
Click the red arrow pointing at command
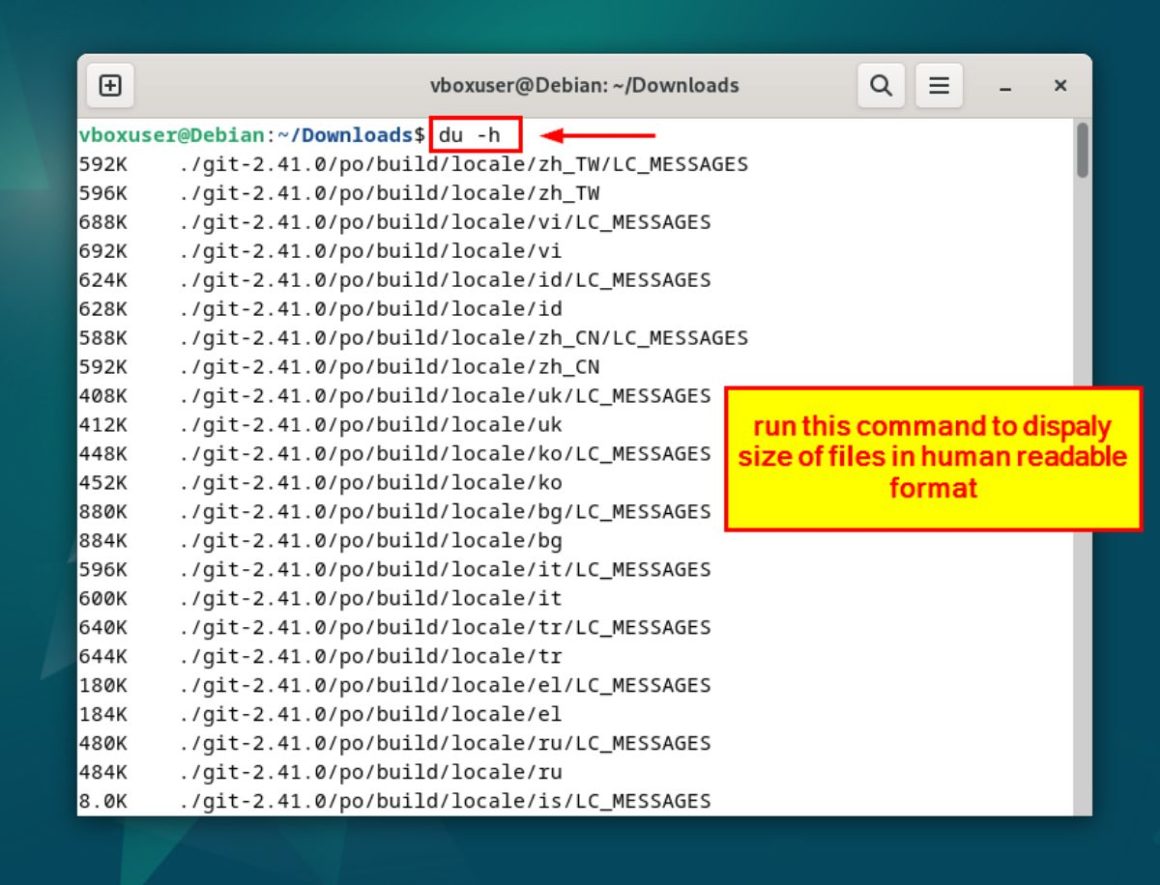tap(599, 135)
